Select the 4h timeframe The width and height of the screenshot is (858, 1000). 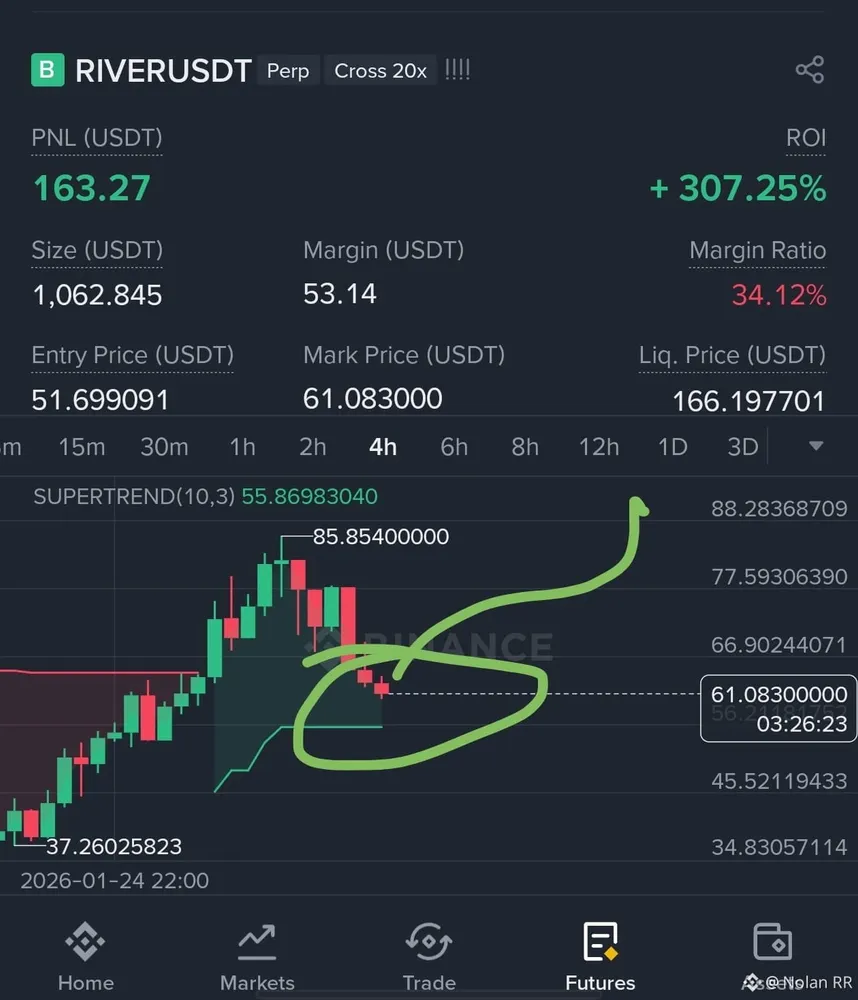coord(383,447)
